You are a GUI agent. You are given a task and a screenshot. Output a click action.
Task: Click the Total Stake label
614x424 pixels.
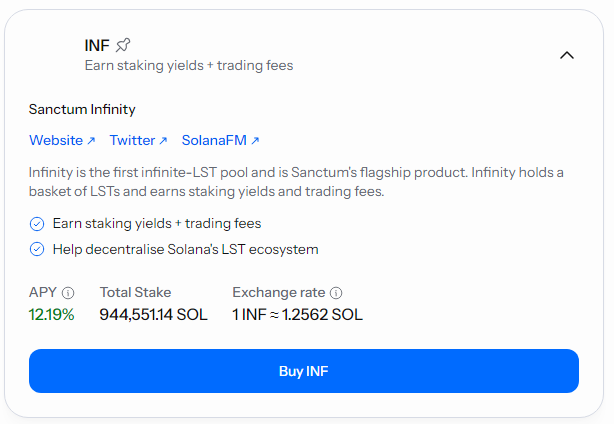(135, 293)
